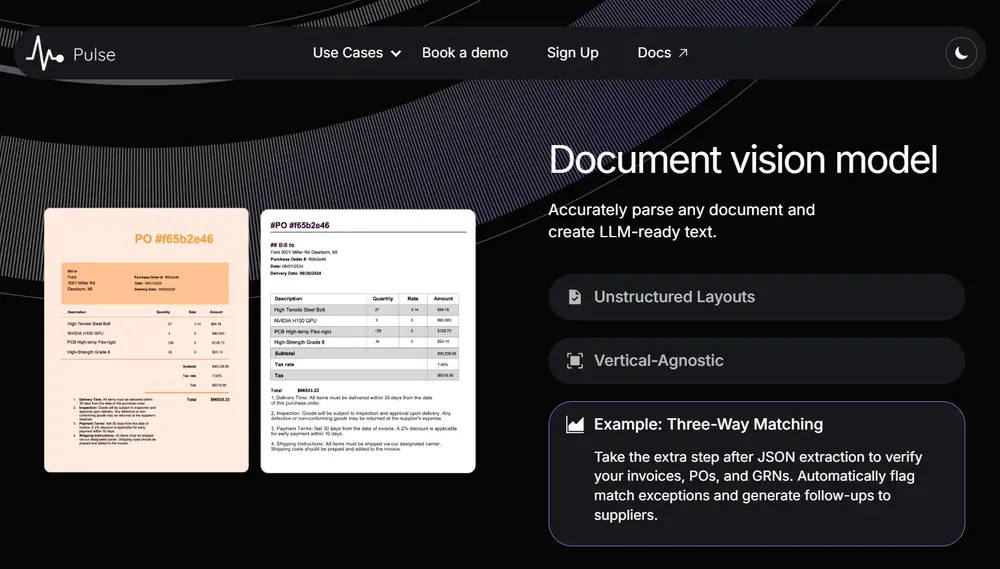Click the 'Accurately parse any document' subtitle
1000x569 pixels.
tap(681, 221)
